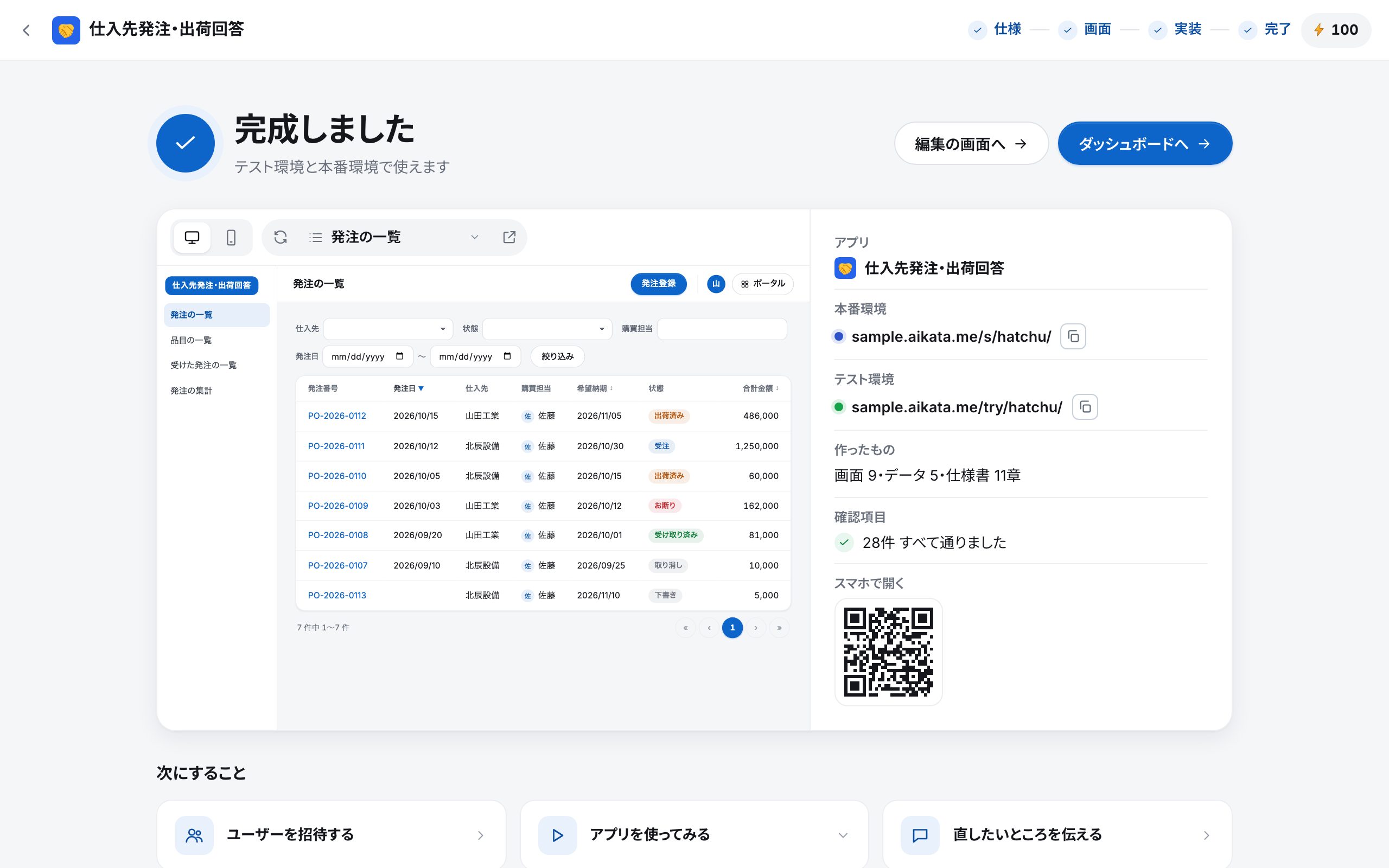Click 編集の画面へ button
Image resolution: width=1389 pixels, height=868 pixels.
click(x=971, y=144)
